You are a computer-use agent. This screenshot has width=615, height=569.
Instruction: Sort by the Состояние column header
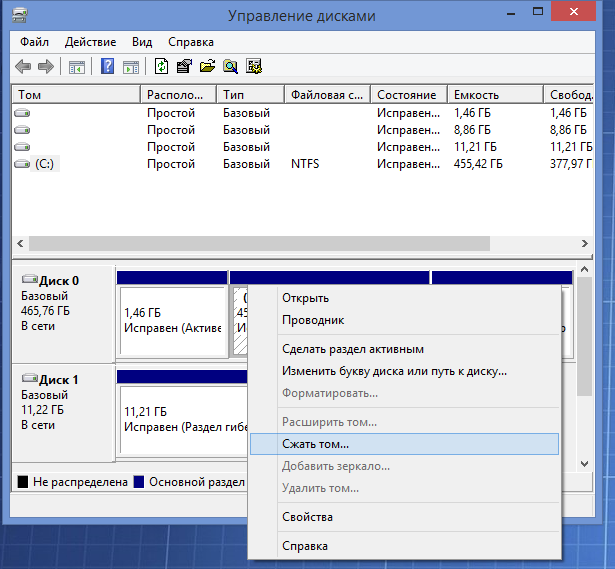click(409, 95)
